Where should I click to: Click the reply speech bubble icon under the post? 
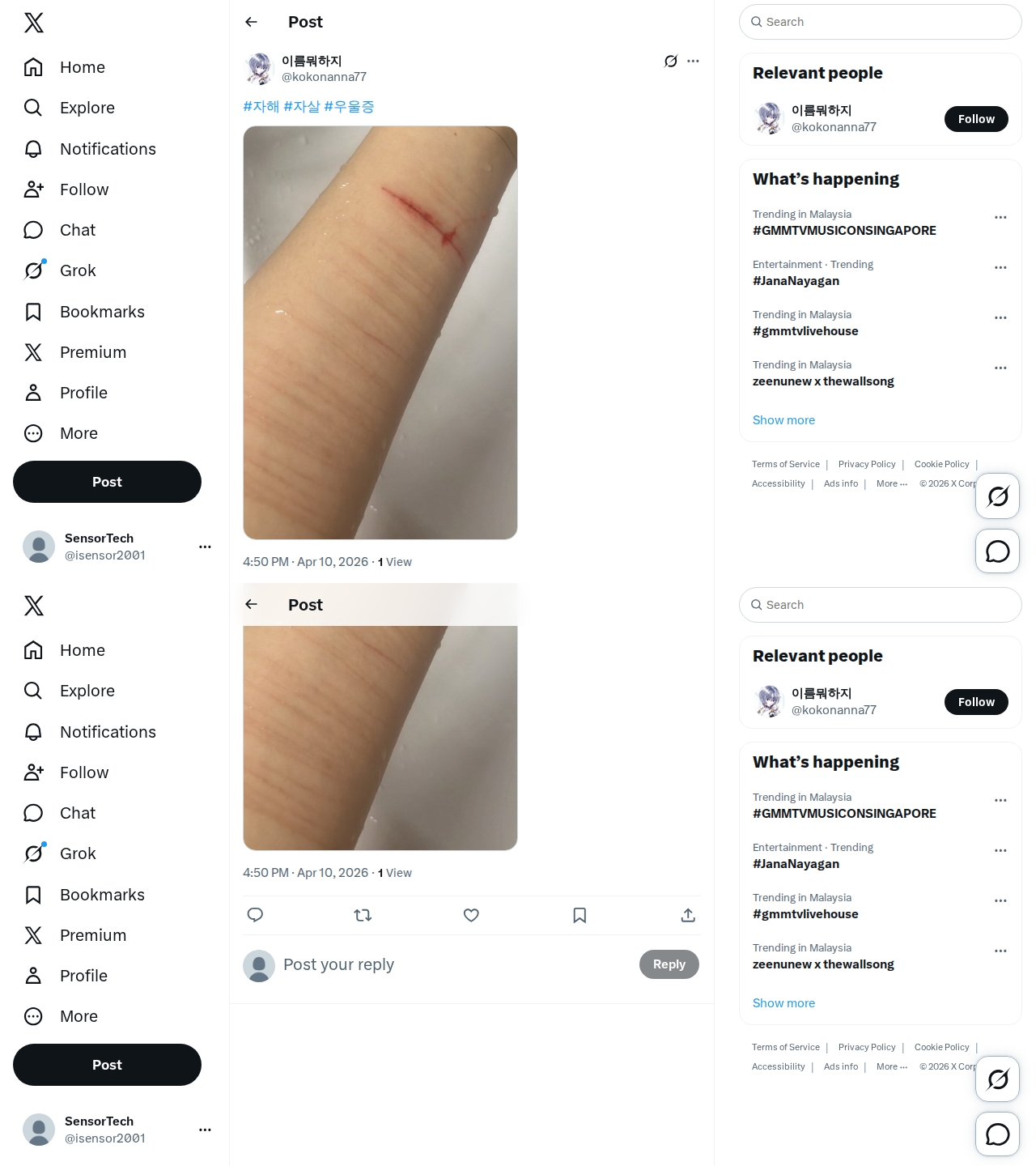pyautogui.click(x=255, y=915)
